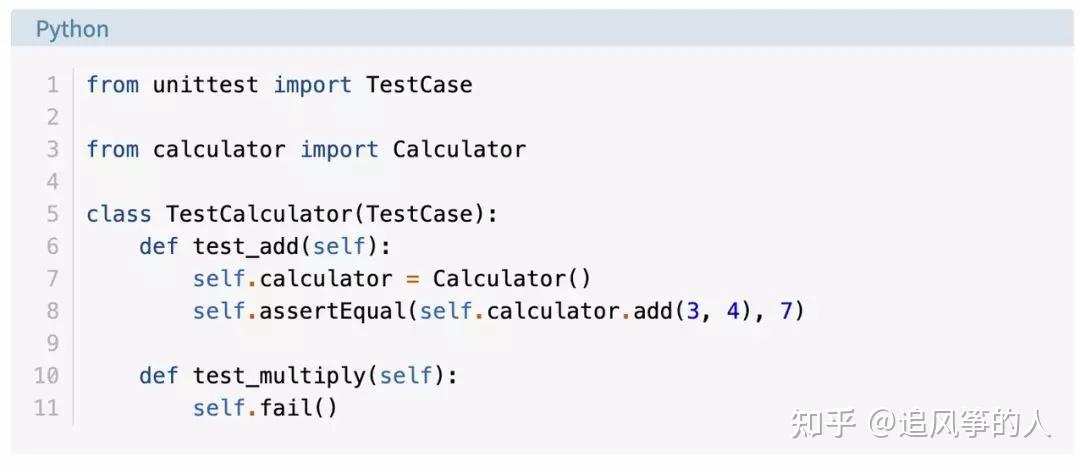Image resolution: width=1080 pixels, height=468 pixels.
Task: Click line number 10 in the gutter
Action: click(x=46, y=376)
